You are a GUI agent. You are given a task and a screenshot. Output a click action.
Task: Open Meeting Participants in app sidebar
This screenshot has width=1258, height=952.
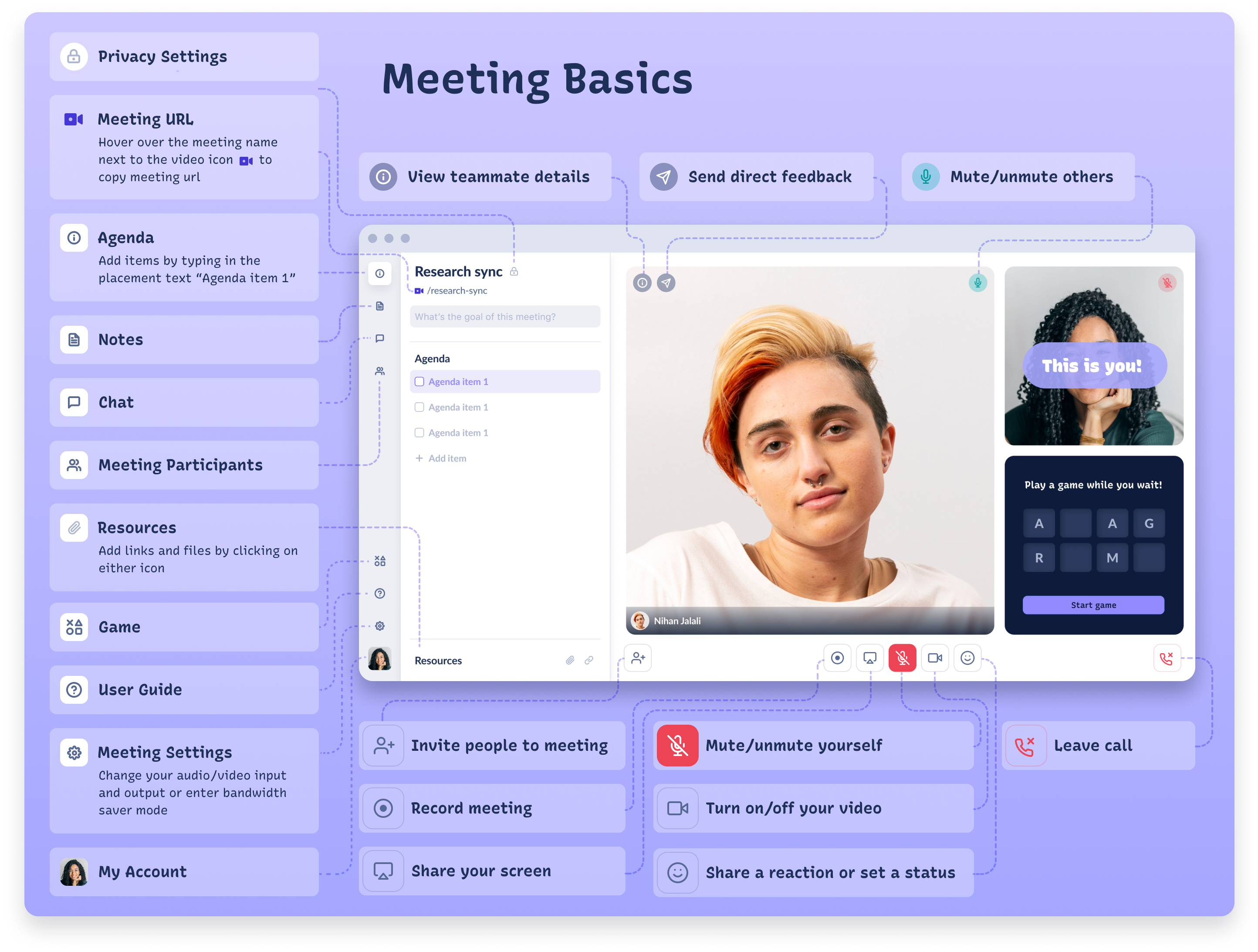pos(380,371)
